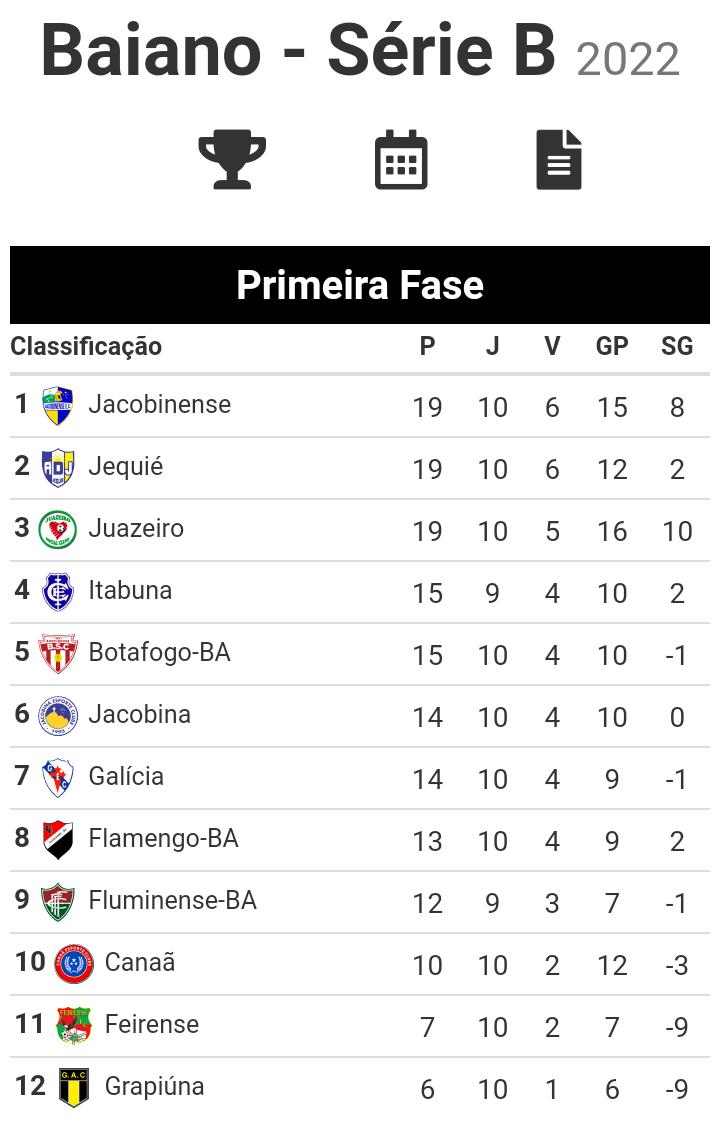Screen dimensions: 720x1137
Task: Open the document regulations icon
Action: pyautogui.click(x=559, y=159)
